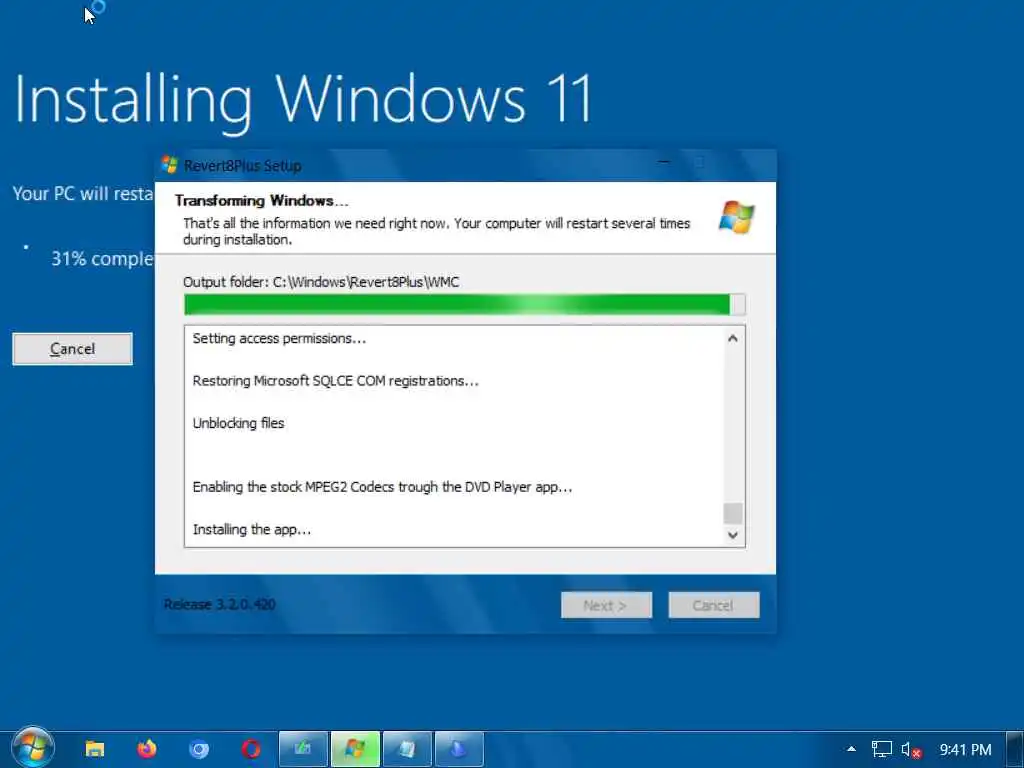Click the Release 3.2.0.420 version label

tap(219, 605)
